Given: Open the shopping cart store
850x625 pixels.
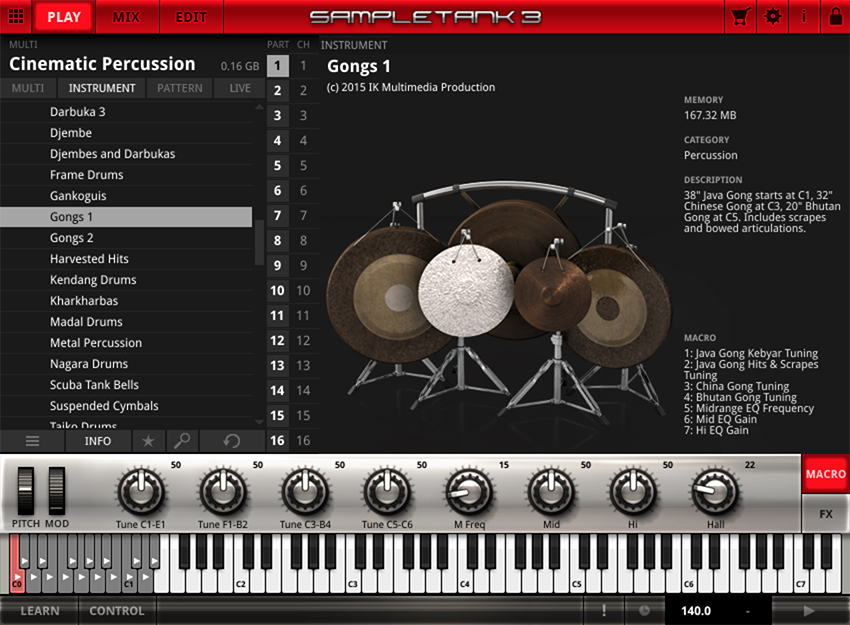Looking at the screenshot, I should coord(741,16).
